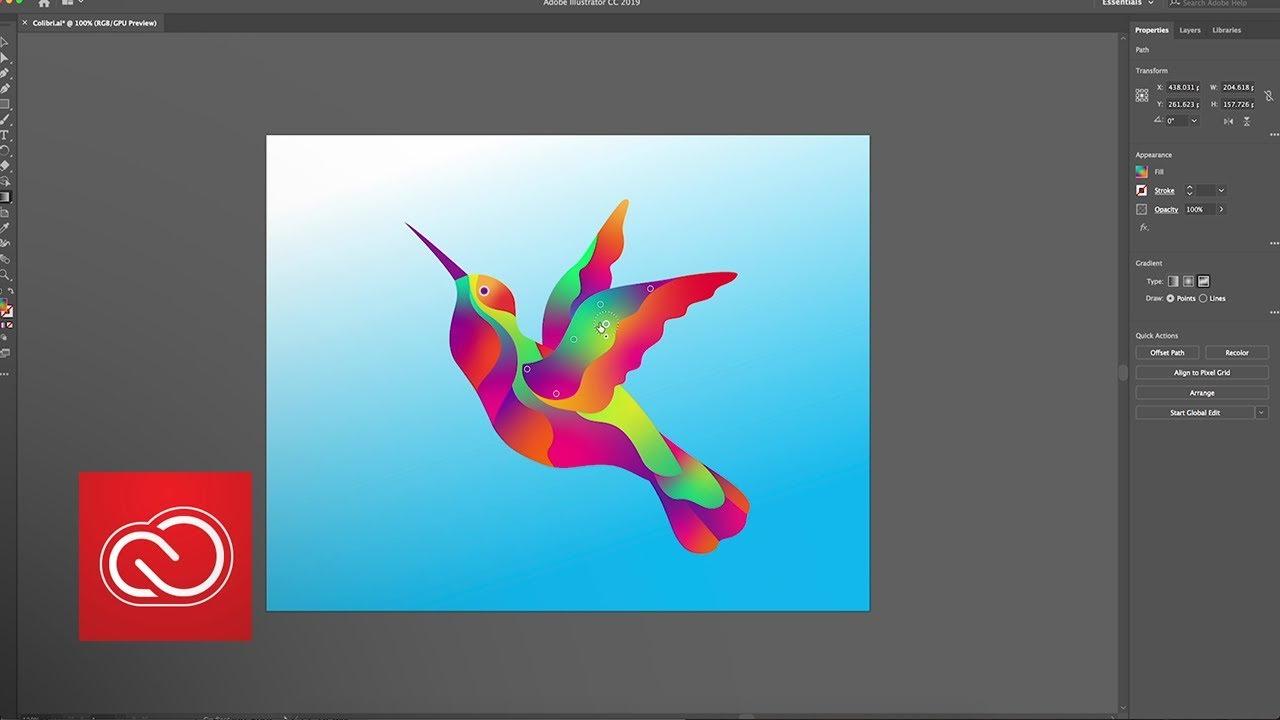1280x720 pixels.
Task: Select the Paintbrush tool
Action: [x=5, y=119]
